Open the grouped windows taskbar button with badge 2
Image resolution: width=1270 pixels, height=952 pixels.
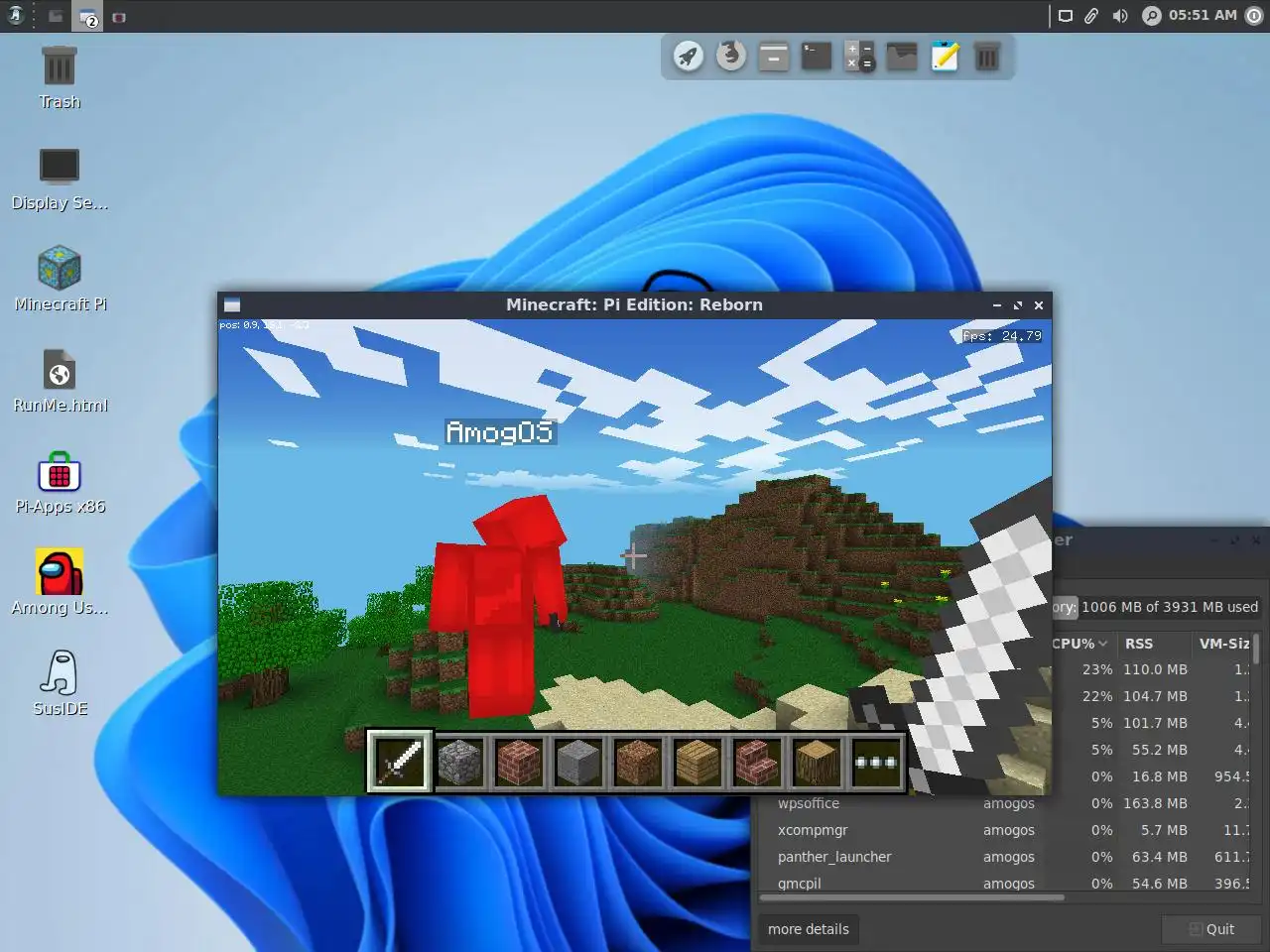click(x=88, y=17)
